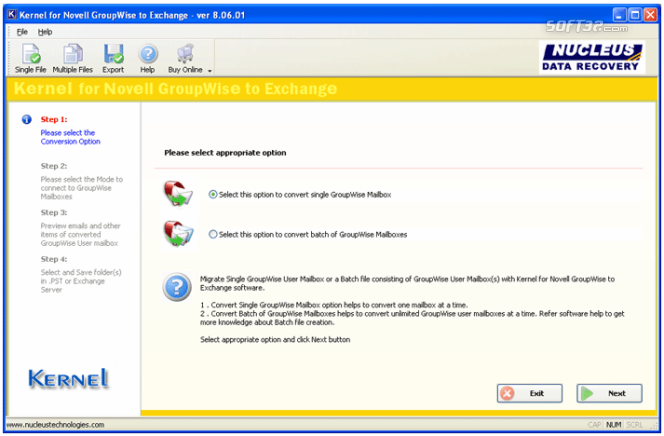Screen dimensions: 664x436
Task: Expand the Buy Online dropdown arrow
Action: coord(210,71)
